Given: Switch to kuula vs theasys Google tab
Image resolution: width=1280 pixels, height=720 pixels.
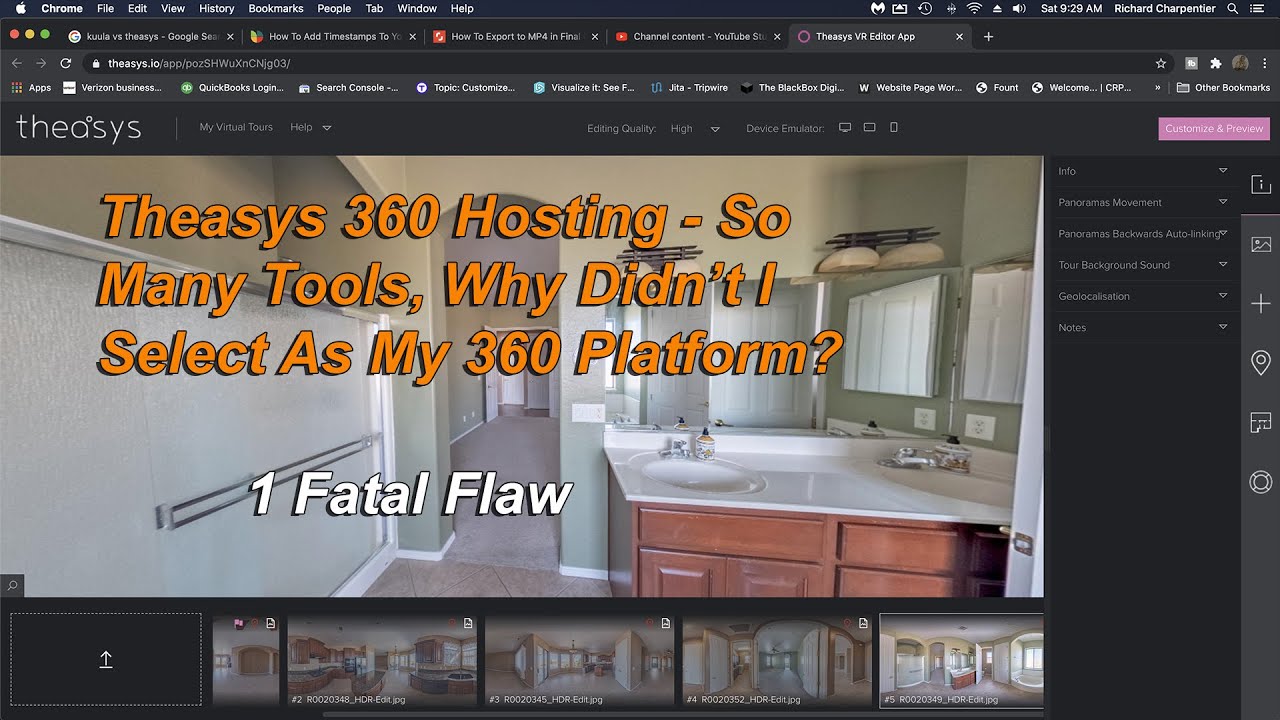Looking at the screenshot, I should click(150, 37).
